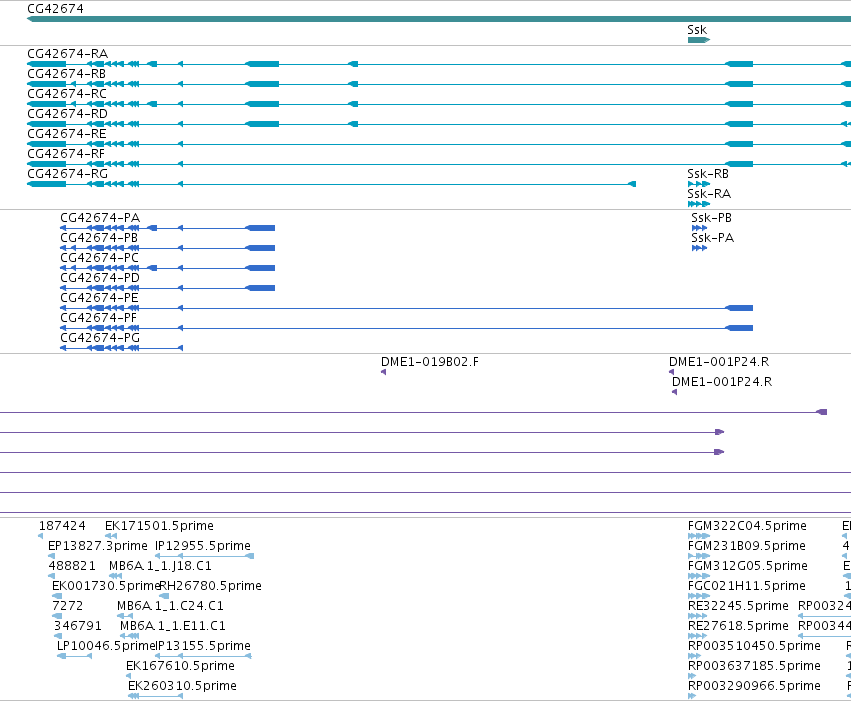851x701 pixels.
Task: Select transcript CG42674-RE label
Action: (67, 134)
